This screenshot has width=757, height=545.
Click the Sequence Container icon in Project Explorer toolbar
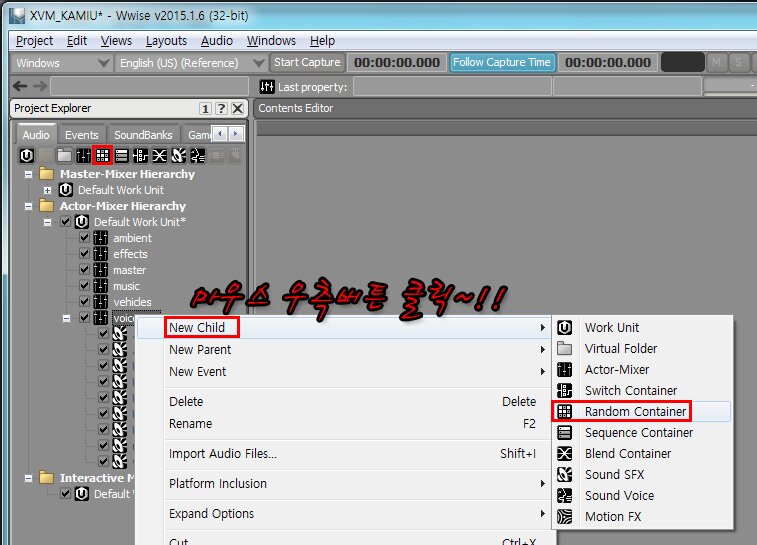122,155
